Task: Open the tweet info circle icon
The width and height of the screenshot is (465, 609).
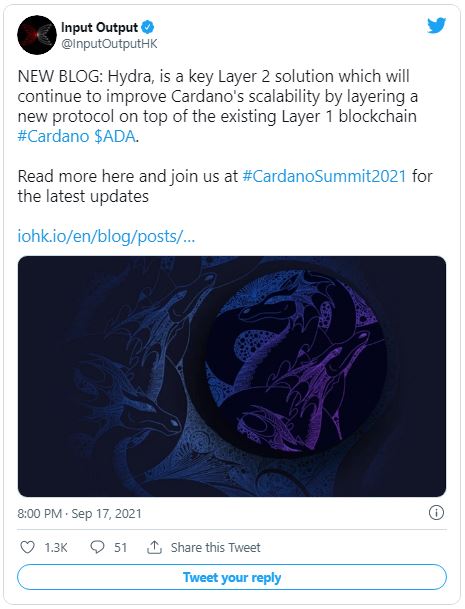Action: (x=436, y=513)
